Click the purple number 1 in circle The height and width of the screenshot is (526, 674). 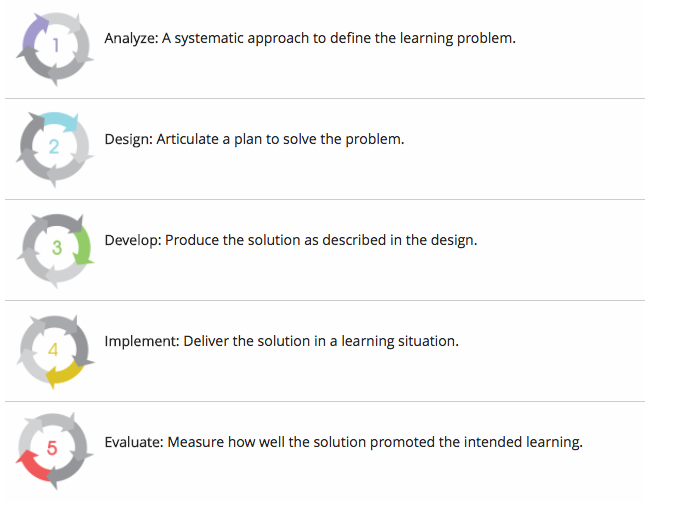pos(55,45)
